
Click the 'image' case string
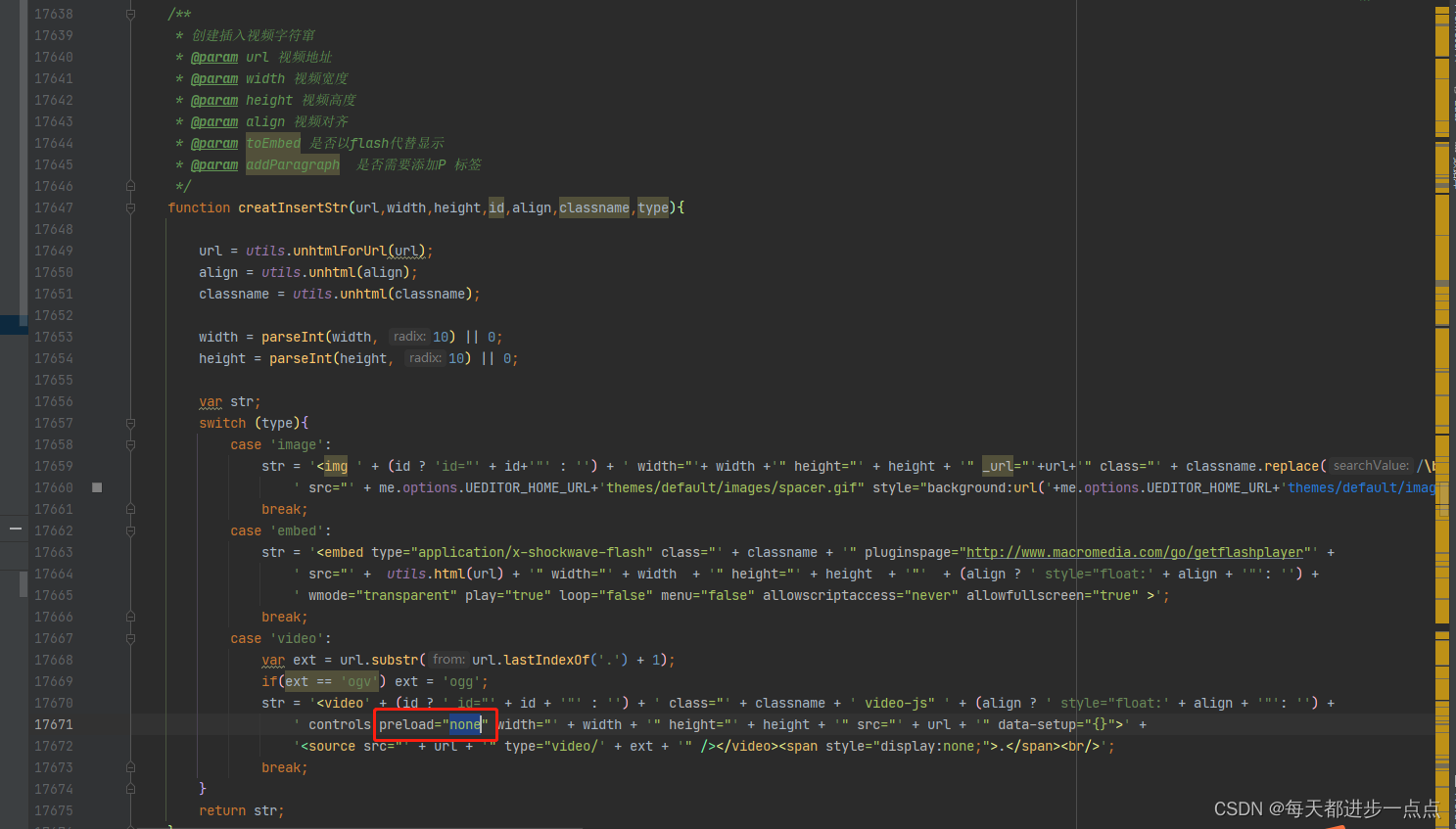coord(297,444)
